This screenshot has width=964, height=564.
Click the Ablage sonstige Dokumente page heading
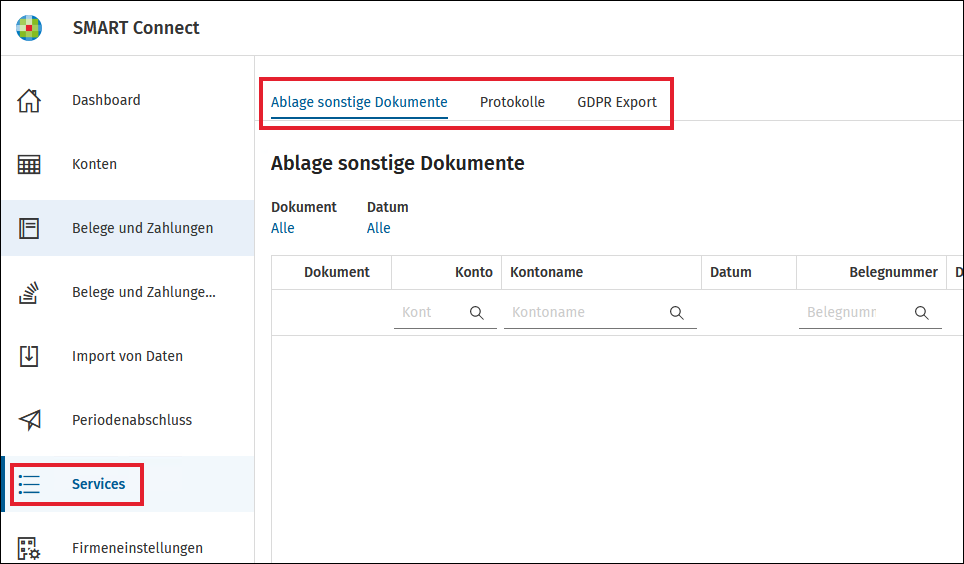click(398, 163)
